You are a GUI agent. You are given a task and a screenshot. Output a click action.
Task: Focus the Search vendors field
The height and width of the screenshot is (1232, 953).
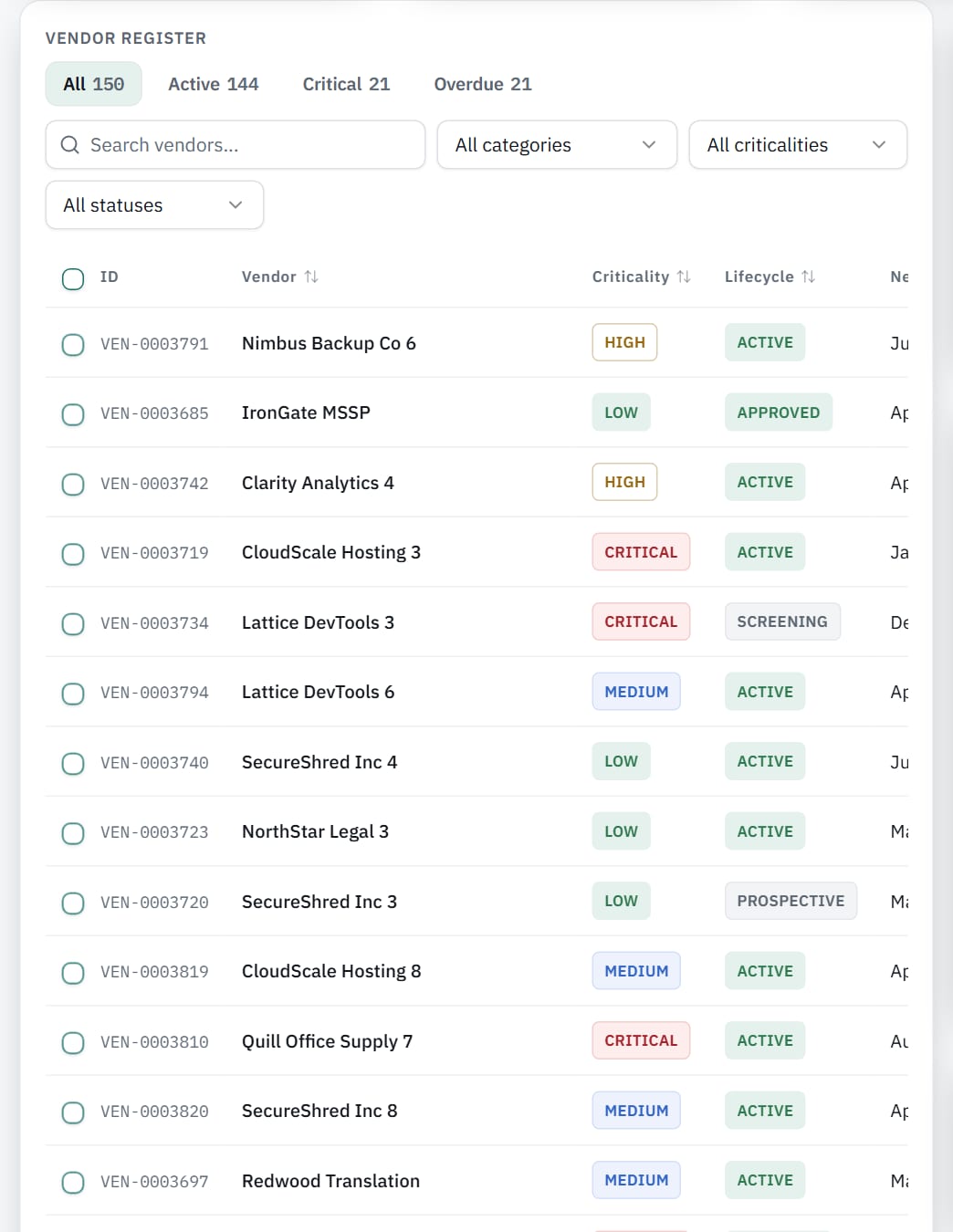pos(236,145)
